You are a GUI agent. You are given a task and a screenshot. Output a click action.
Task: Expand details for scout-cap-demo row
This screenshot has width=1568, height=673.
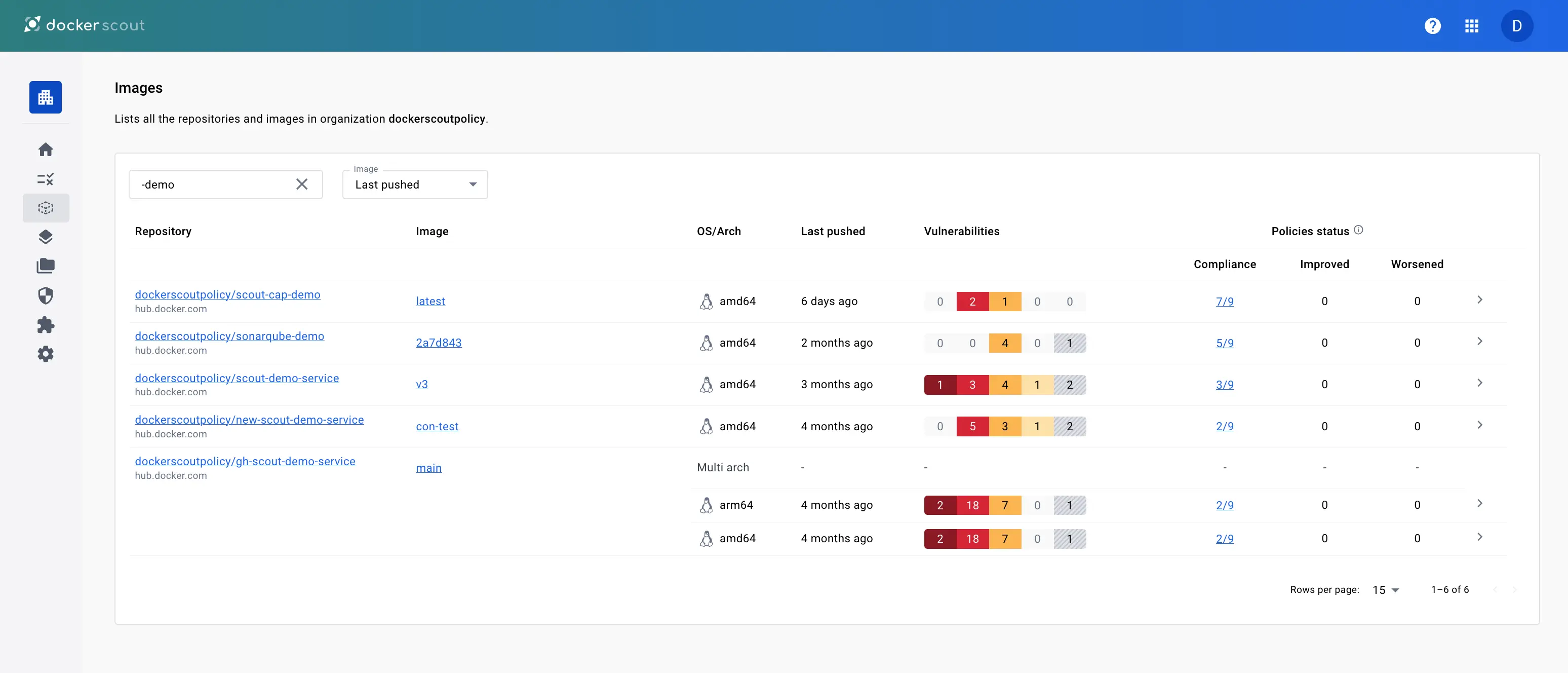click(x=1480, y=300)
